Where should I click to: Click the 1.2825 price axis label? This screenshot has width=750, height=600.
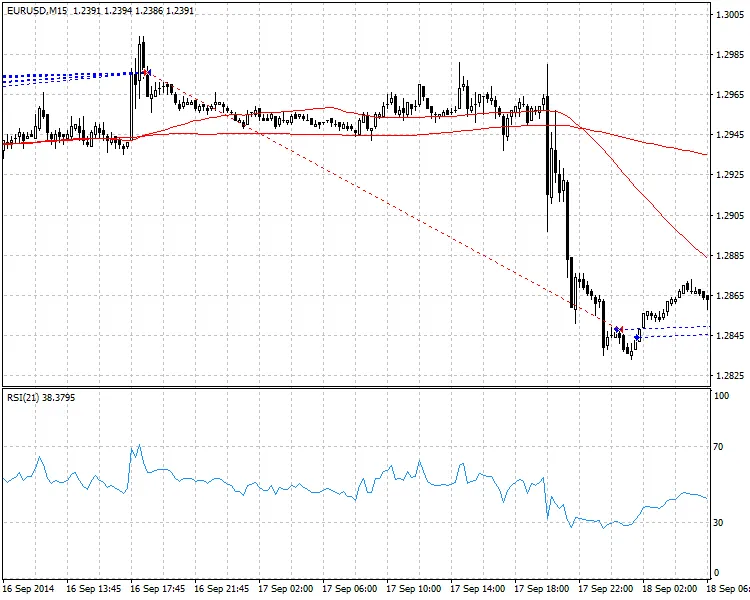[727, 376]
